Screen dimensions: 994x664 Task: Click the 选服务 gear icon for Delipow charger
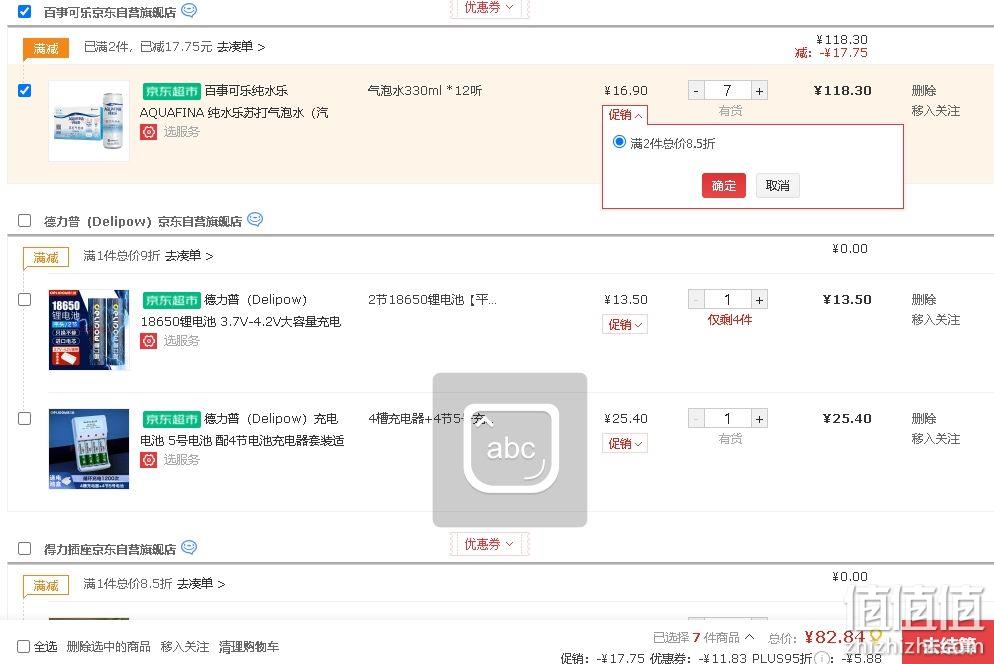click(x=148, y=460)
